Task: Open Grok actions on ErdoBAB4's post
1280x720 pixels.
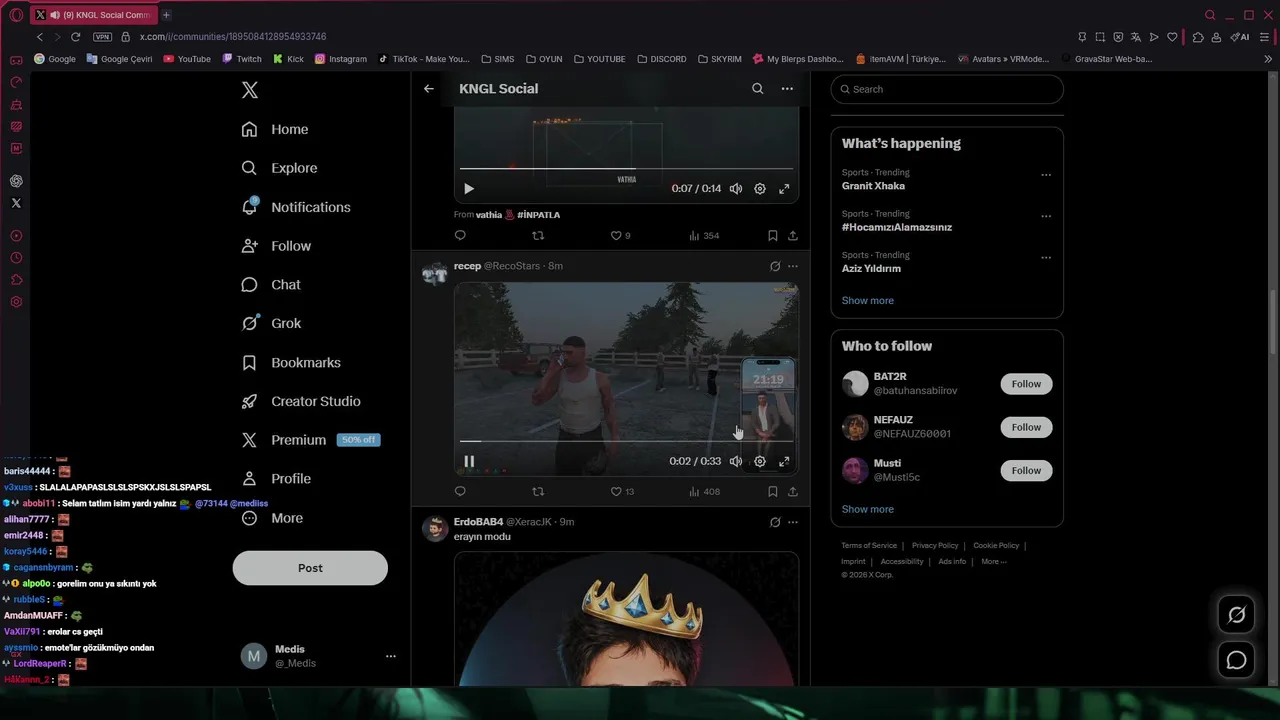Action: 775,522
